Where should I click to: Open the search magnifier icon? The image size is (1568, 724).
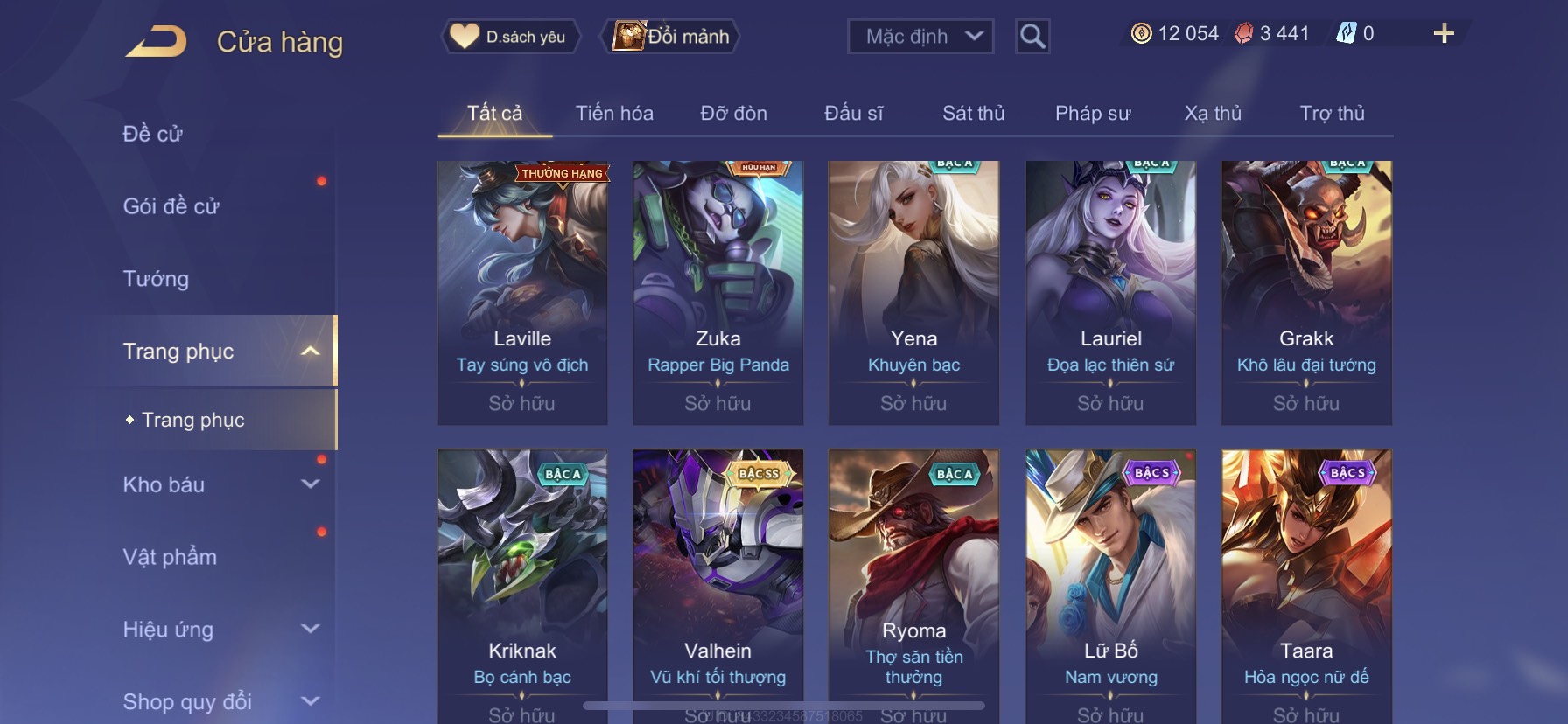[1032, 37]
